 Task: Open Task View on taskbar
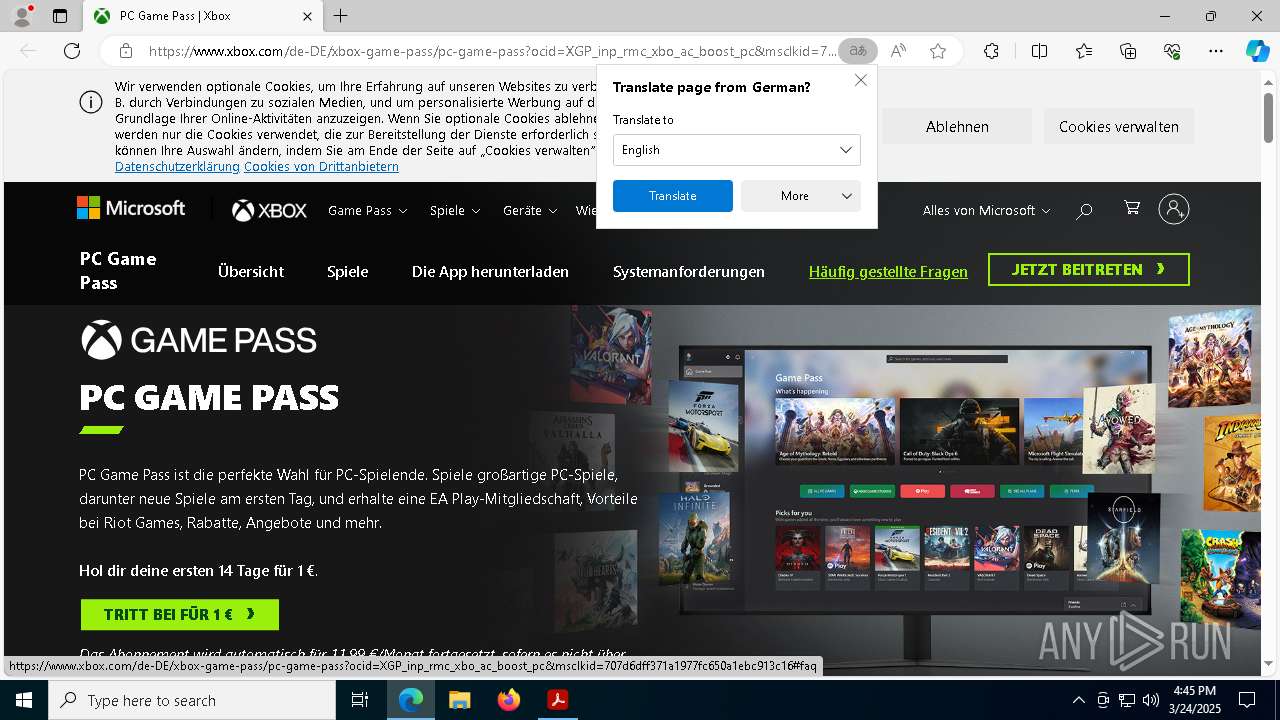(360, 700)
